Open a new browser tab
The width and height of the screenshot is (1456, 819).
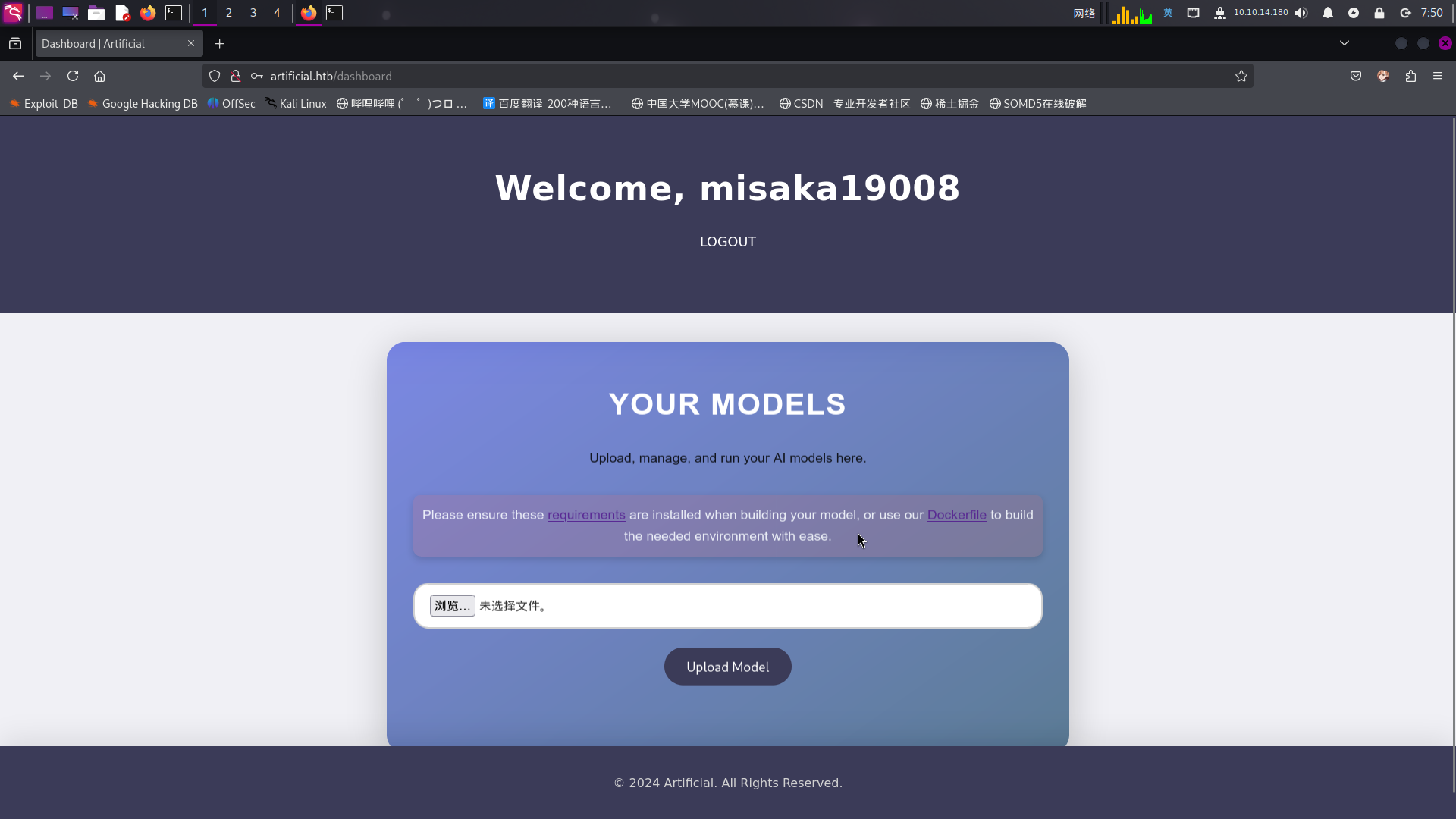(220, 44)
